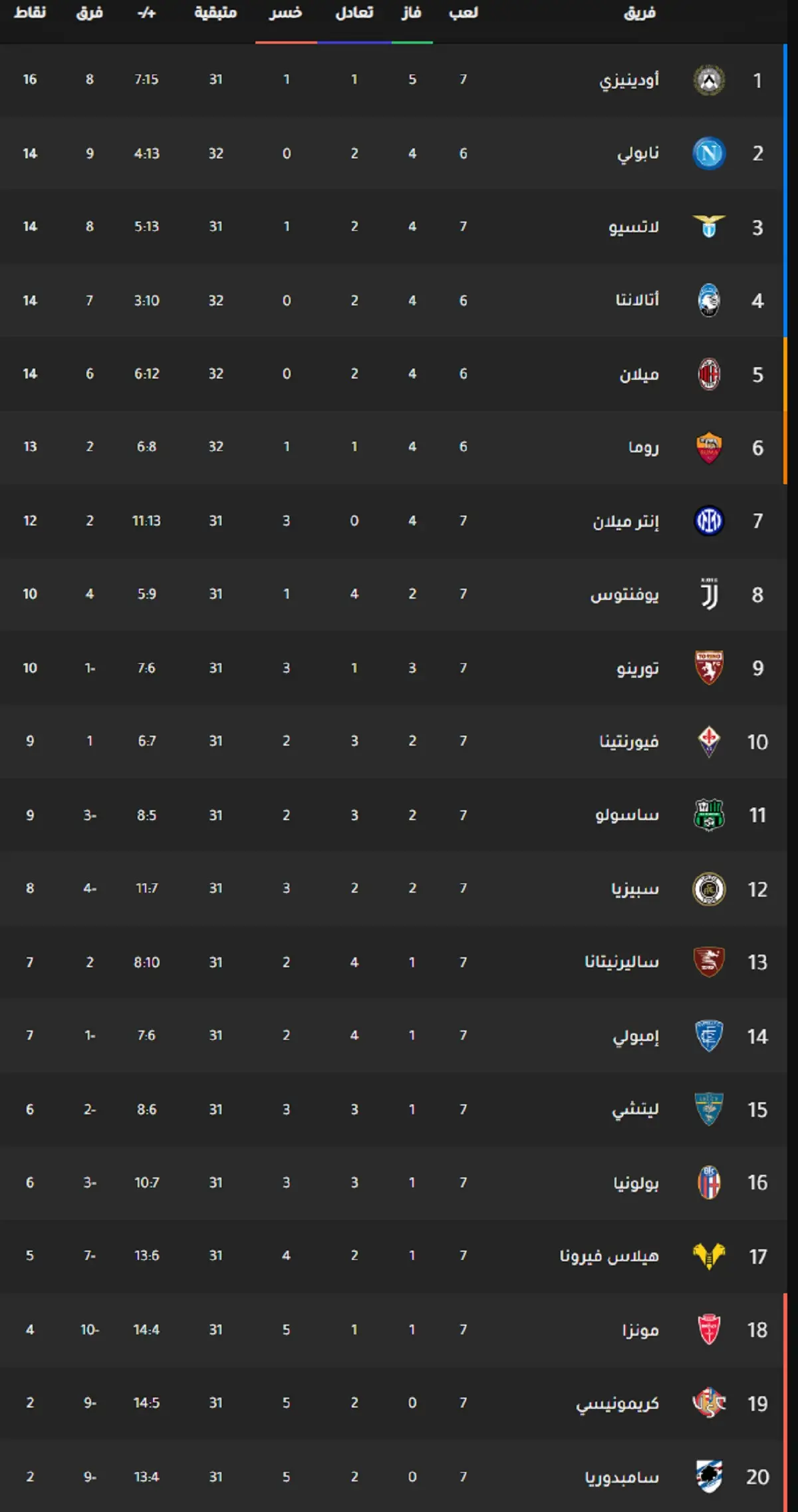Click the Udinese club crest
Screen dimensions: 798x1512
coord(709,80)
